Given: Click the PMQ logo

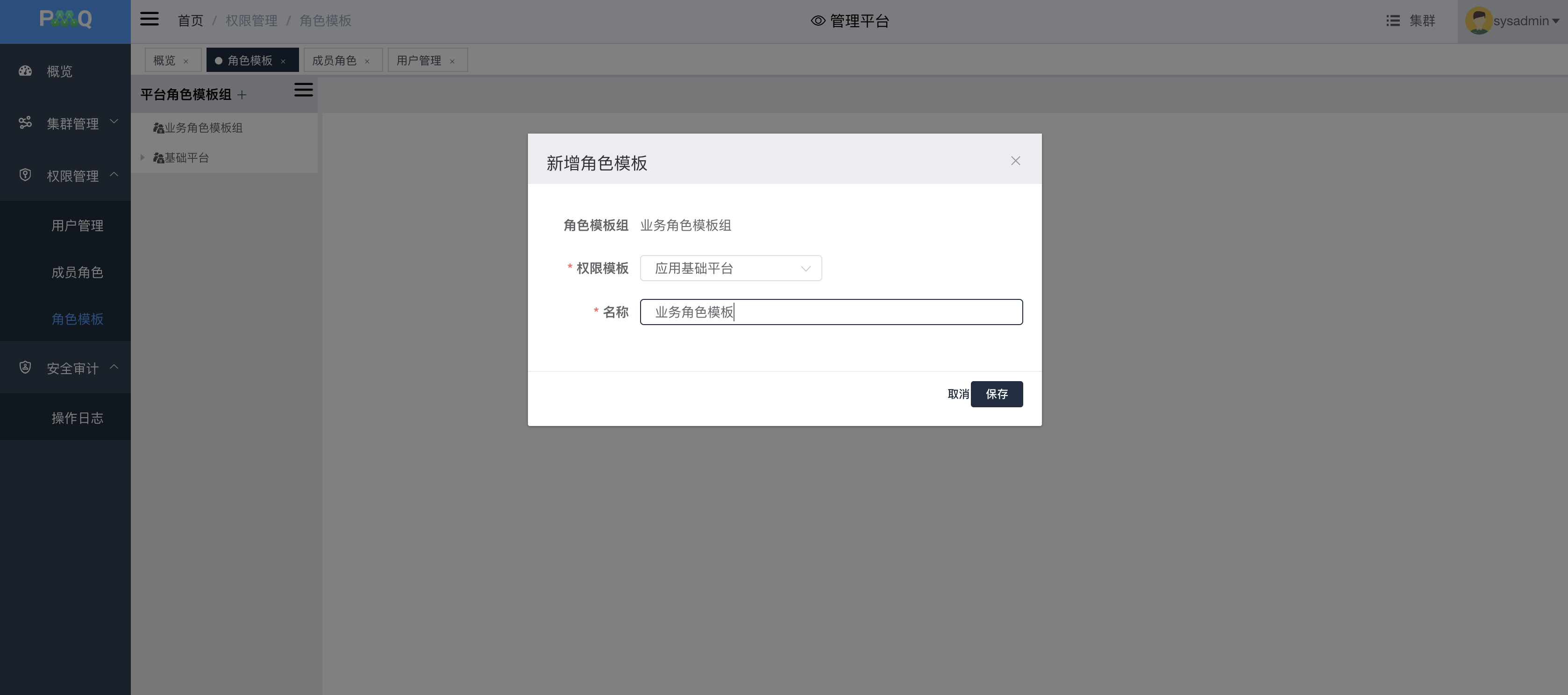Looking at the screenshot, I should (x=65, y=20).
